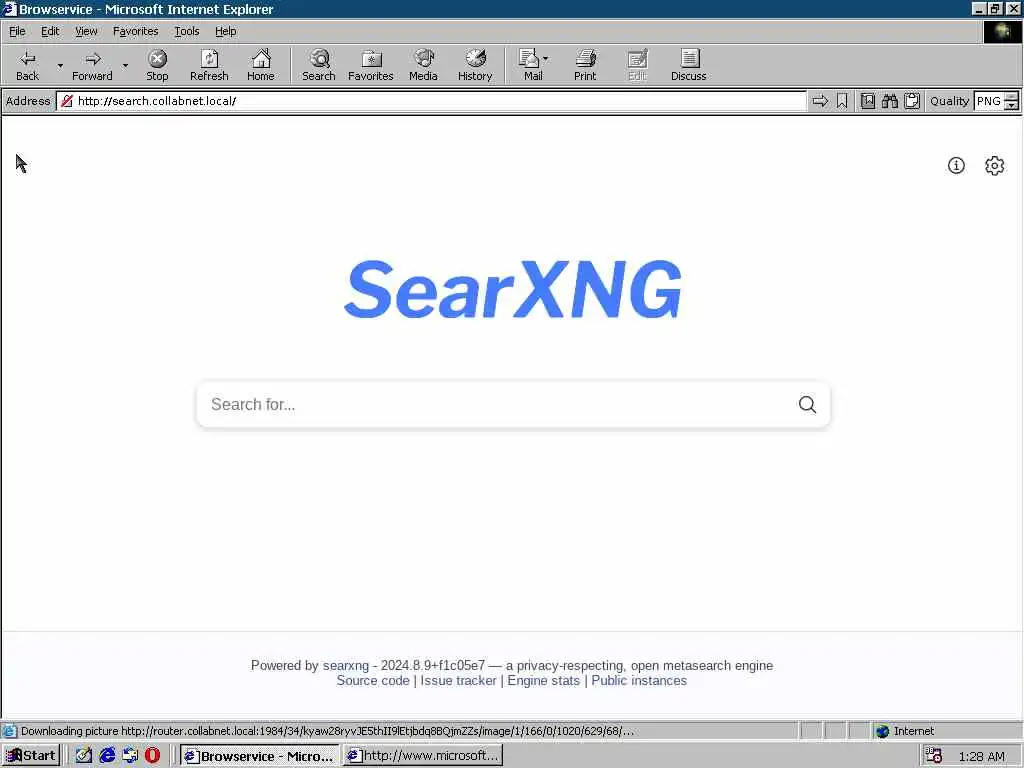Open the Back history dropdown arrow
Screen dimensions: 1024x768
pyautogui.click(x=60, y=65)
